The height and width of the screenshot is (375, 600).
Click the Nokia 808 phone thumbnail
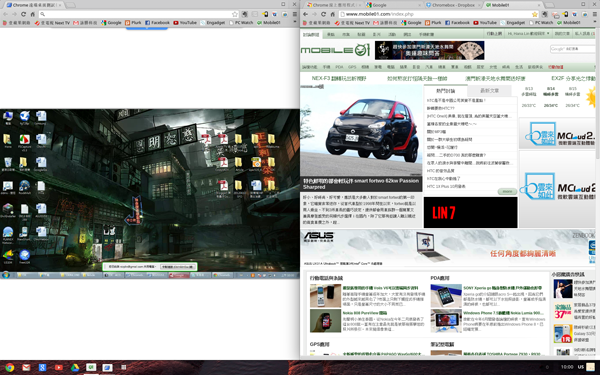tap(325, 321)
